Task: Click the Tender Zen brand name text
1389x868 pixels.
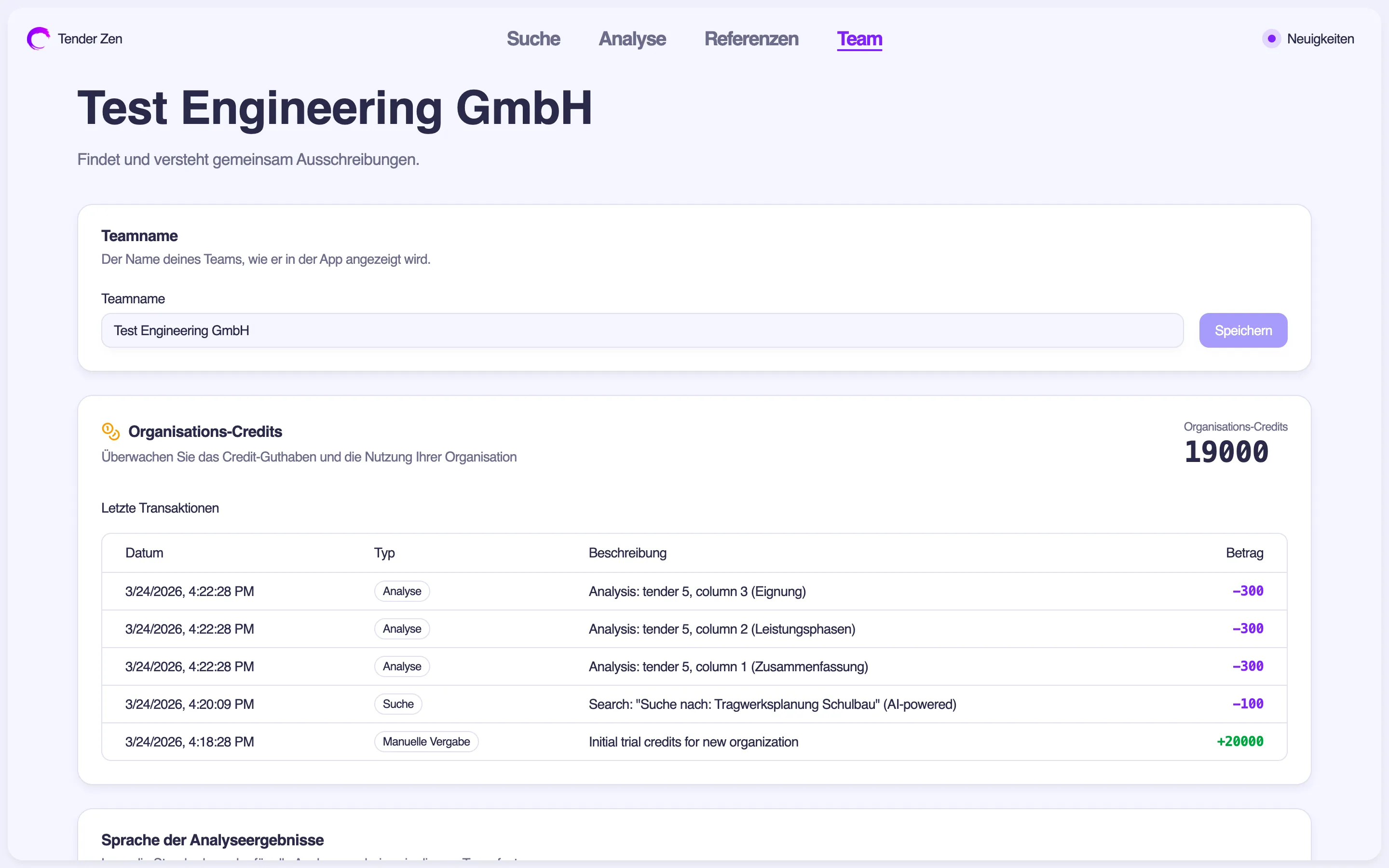Action: tap(90, 39)
